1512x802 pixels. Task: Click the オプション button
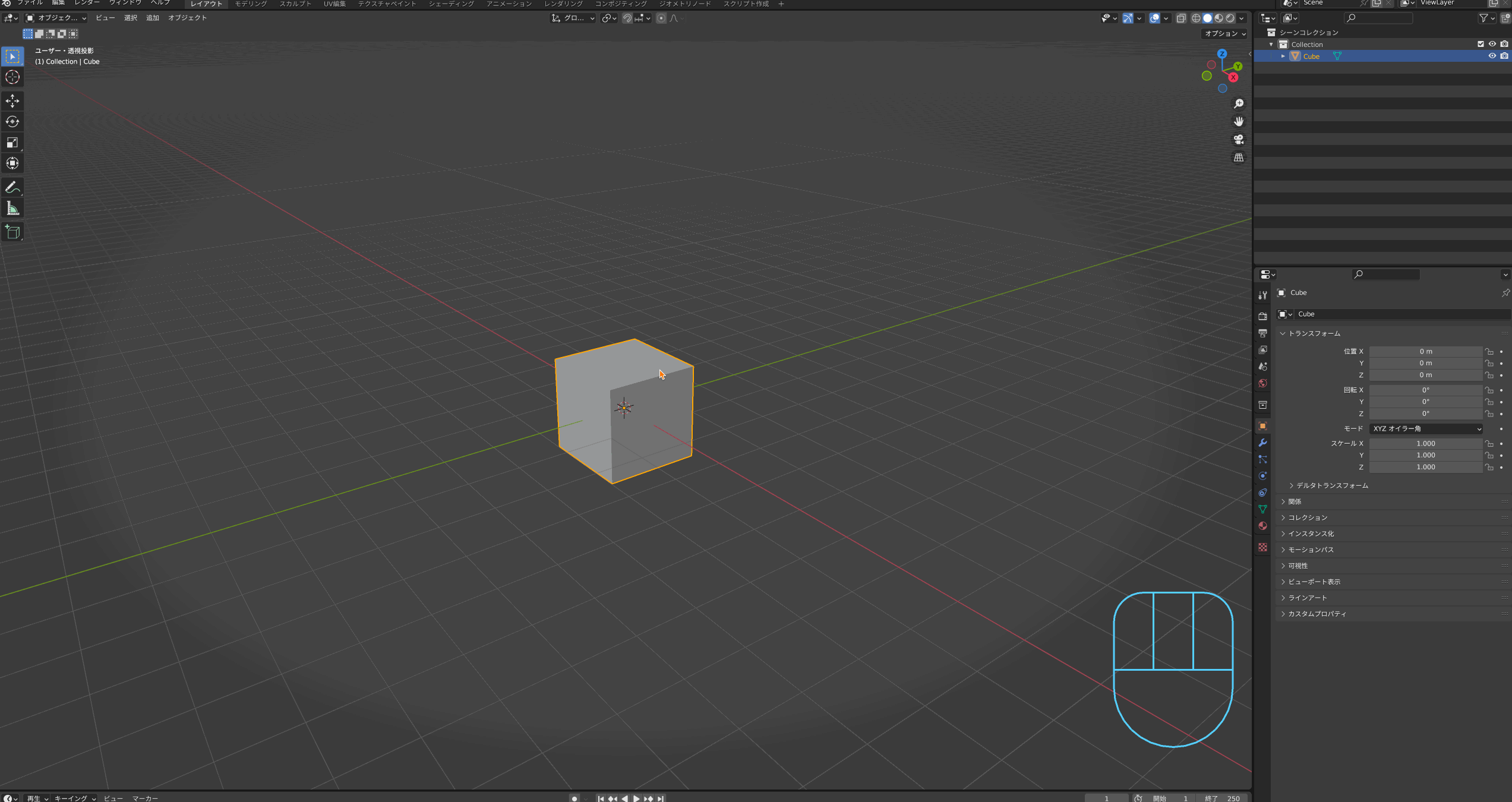tap(1224, 34)
